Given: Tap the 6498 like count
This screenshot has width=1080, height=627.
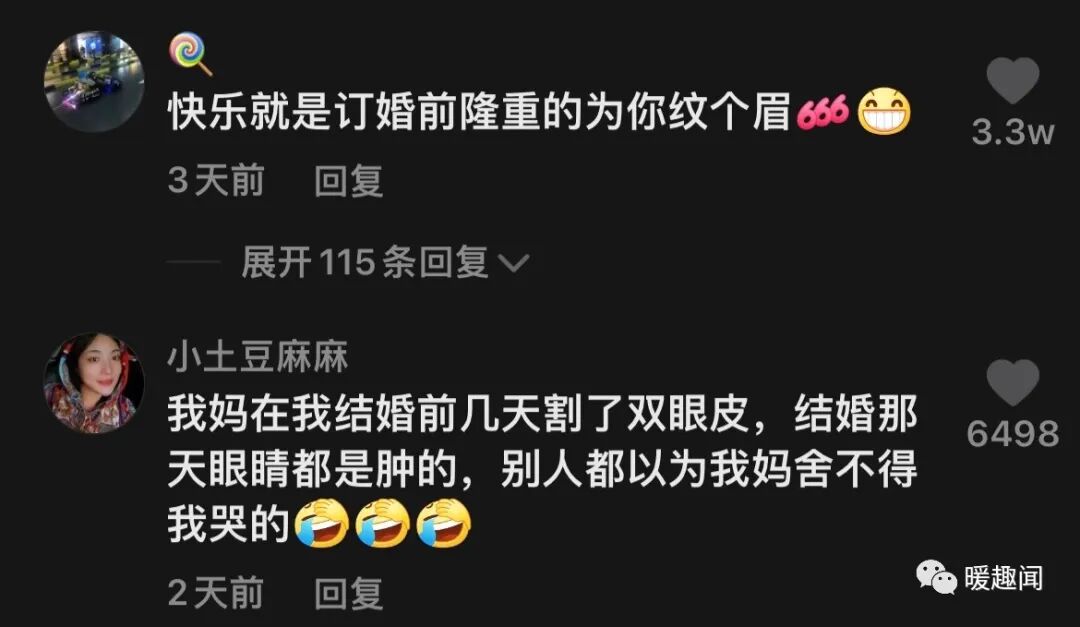Looking at the screenshot, I should click(1012, 433).
